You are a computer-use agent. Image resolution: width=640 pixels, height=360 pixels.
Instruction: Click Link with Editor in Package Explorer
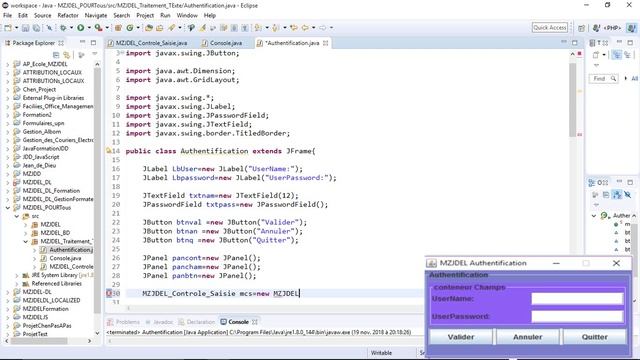tap(67, 55)
